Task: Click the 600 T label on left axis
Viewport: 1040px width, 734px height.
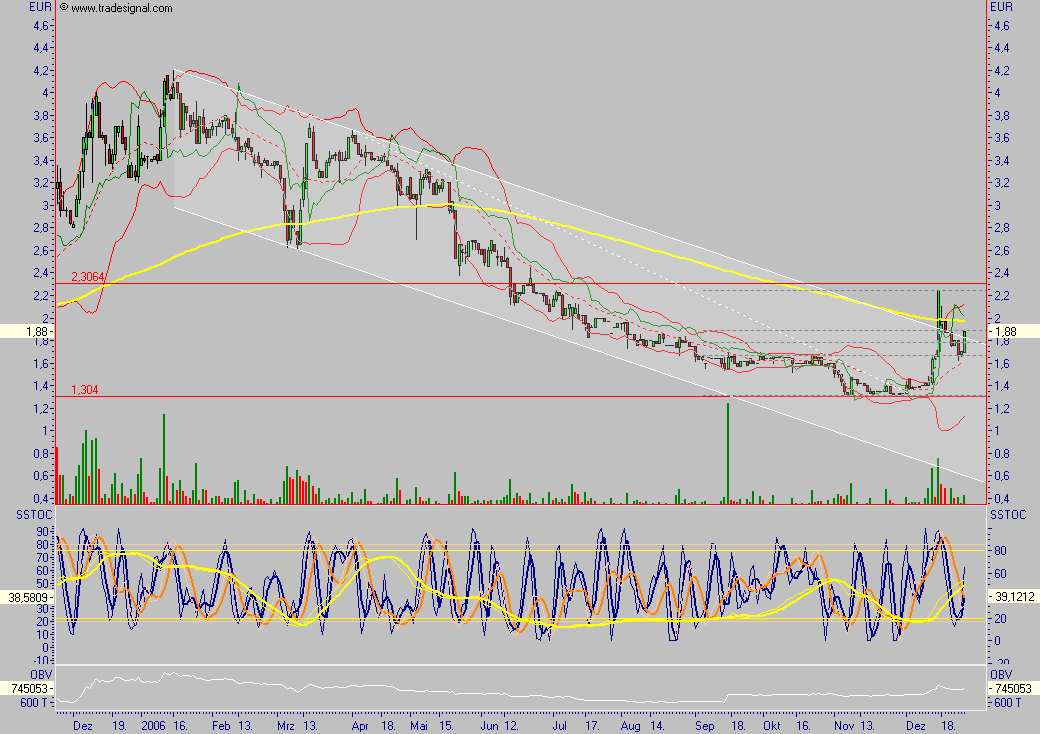Action: point(34,703)
